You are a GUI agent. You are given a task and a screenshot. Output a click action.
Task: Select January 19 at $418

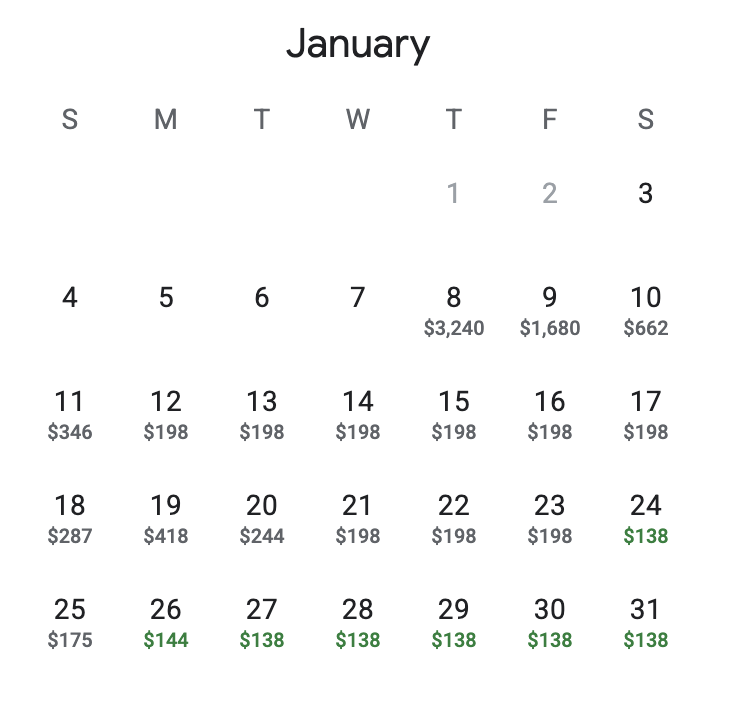[x=166, y=518]
